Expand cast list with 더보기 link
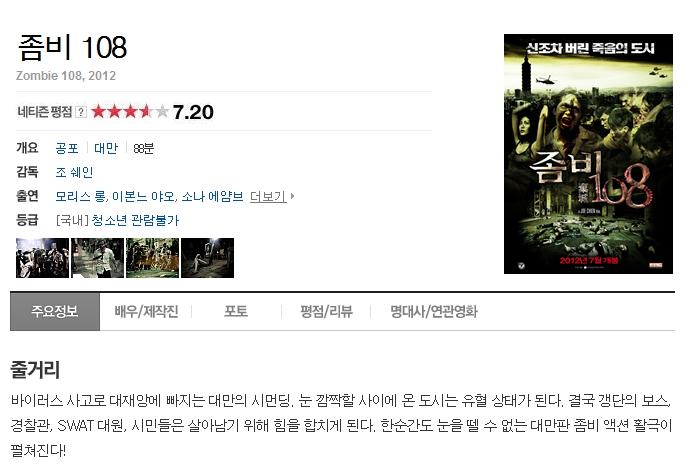The width and height of the screenshot is (692, 471). pos(268,196)
